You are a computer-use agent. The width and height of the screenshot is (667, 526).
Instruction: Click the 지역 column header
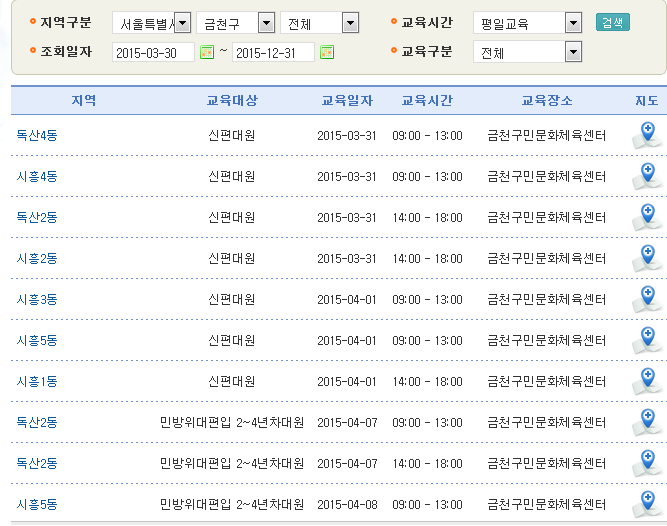[x=84, y=100]
